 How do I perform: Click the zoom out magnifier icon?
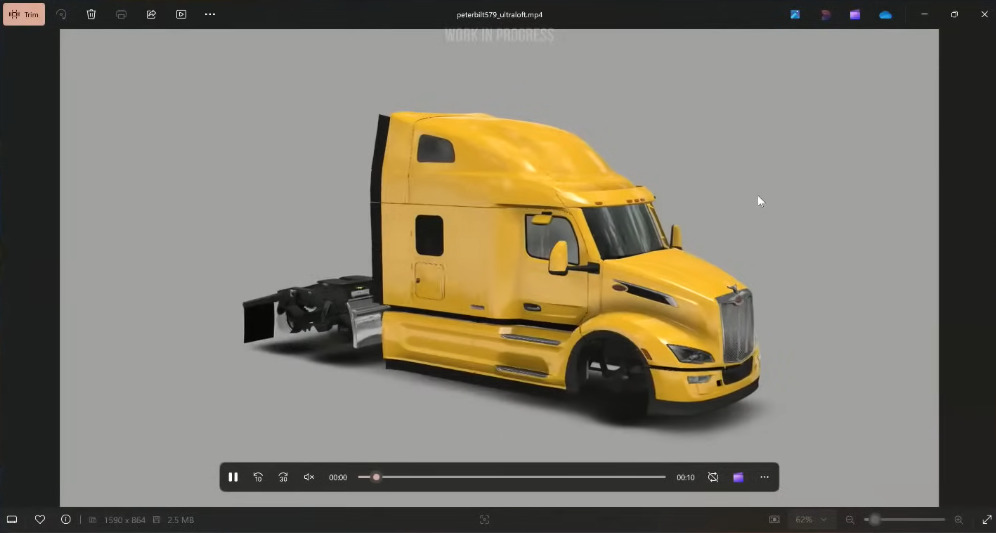pyautogui.click(x=850, y=520)
